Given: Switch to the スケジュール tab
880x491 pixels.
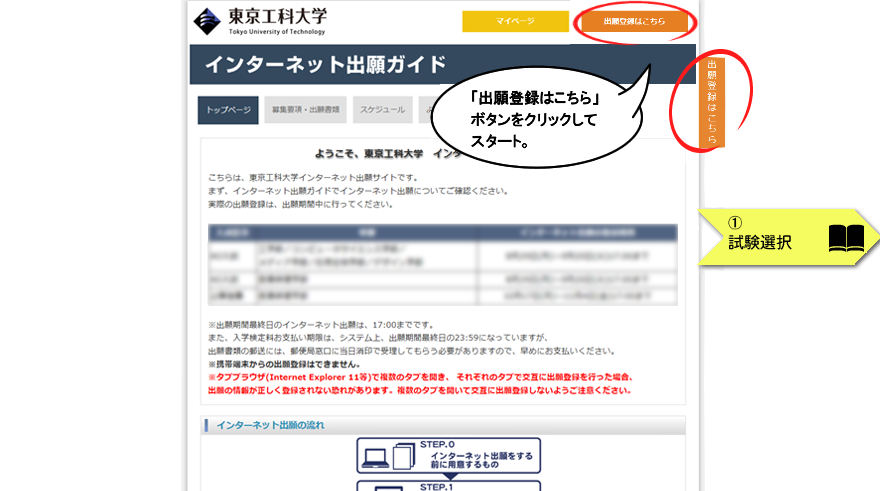Looking at the screenshot, I should (x=383, y=110).
